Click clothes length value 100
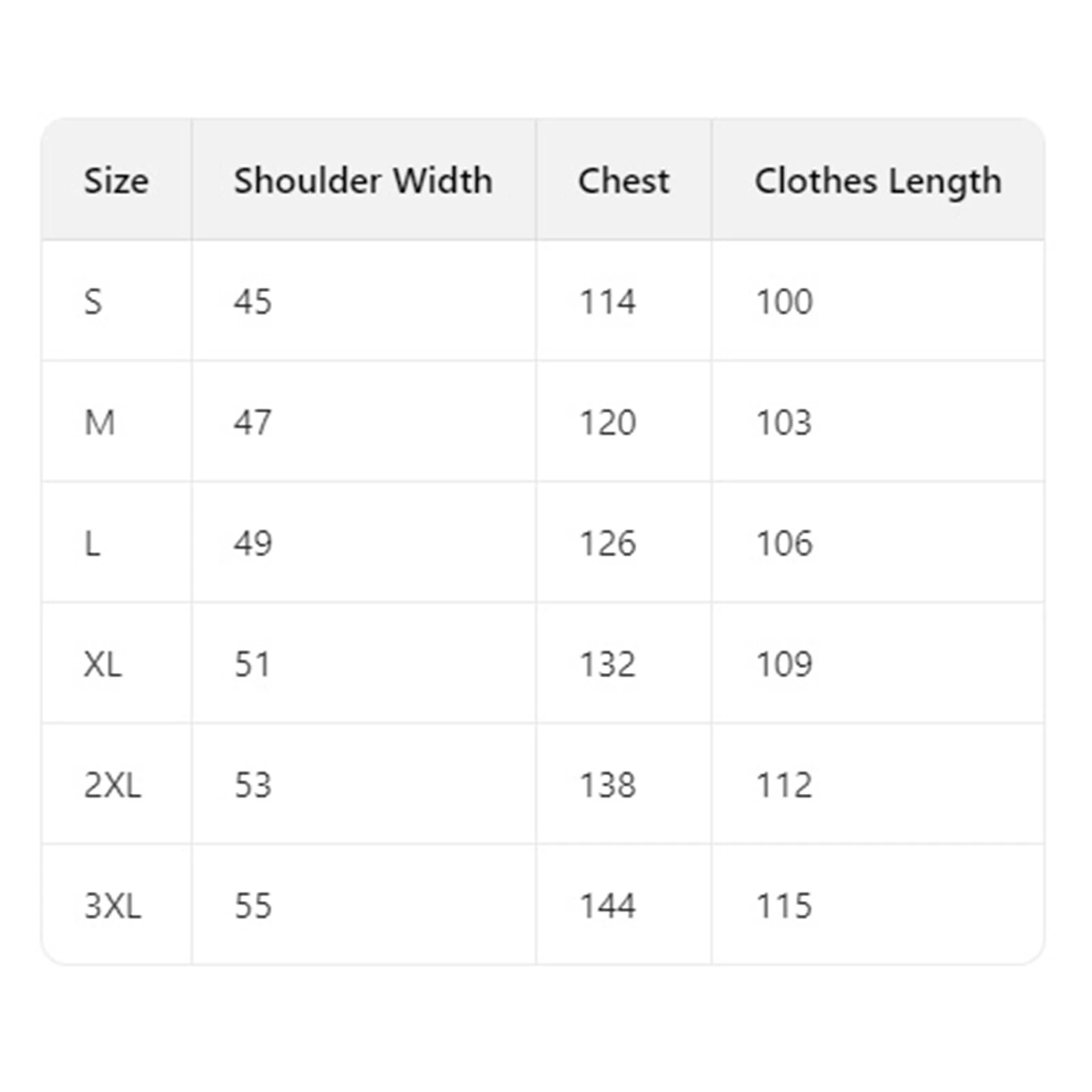 (x=784, y=302)
